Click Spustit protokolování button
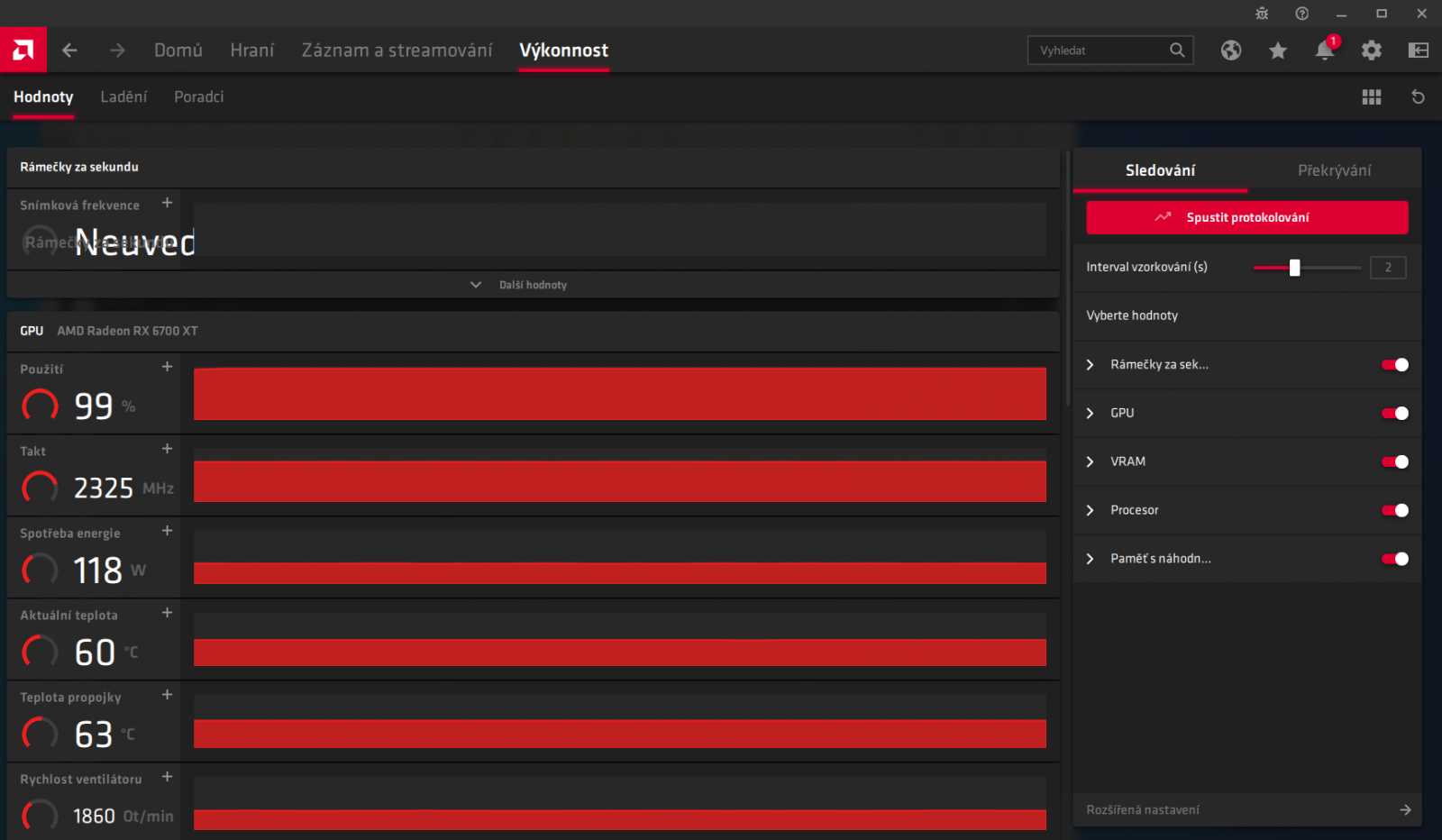Viewport: 1442px width, 840px height. tap(1247, 217)
